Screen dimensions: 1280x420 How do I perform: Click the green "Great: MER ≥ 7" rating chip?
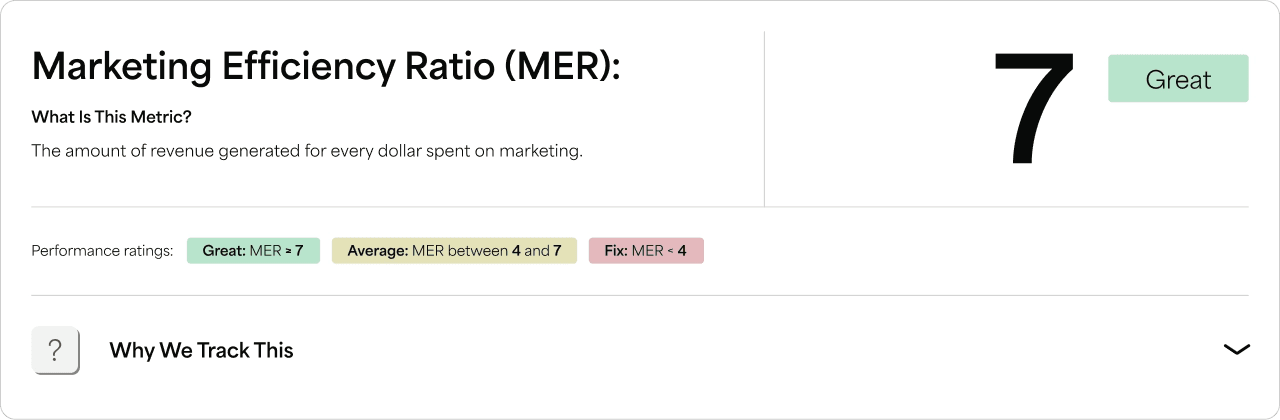(x=253, y=251)
